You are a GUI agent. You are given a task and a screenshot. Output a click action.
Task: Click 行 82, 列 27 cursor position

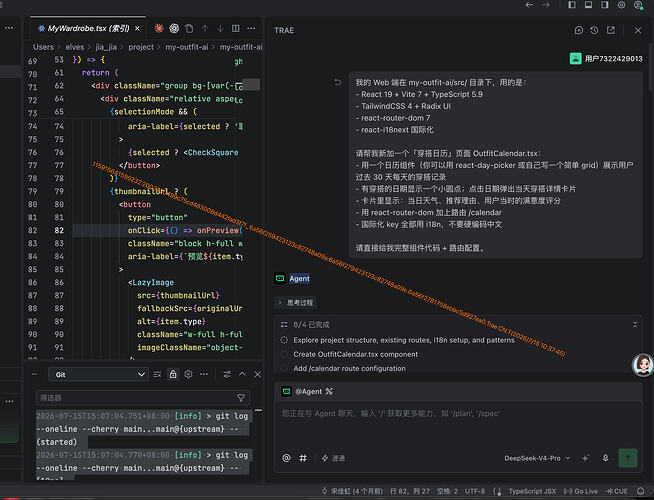coord(410,491)
